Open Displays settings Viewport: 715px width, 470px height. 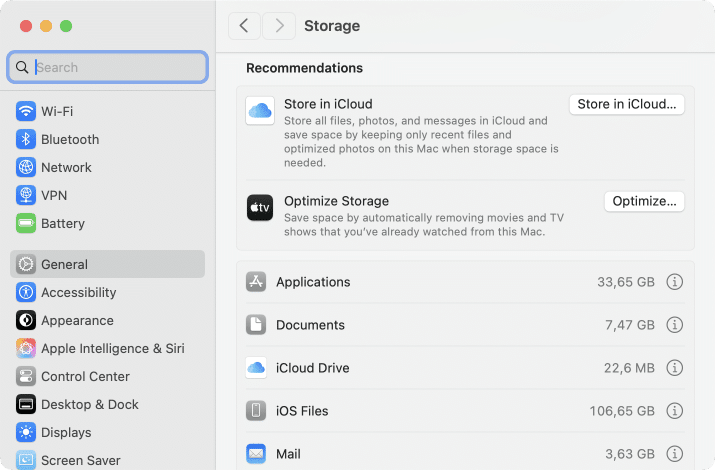[108, 432]
